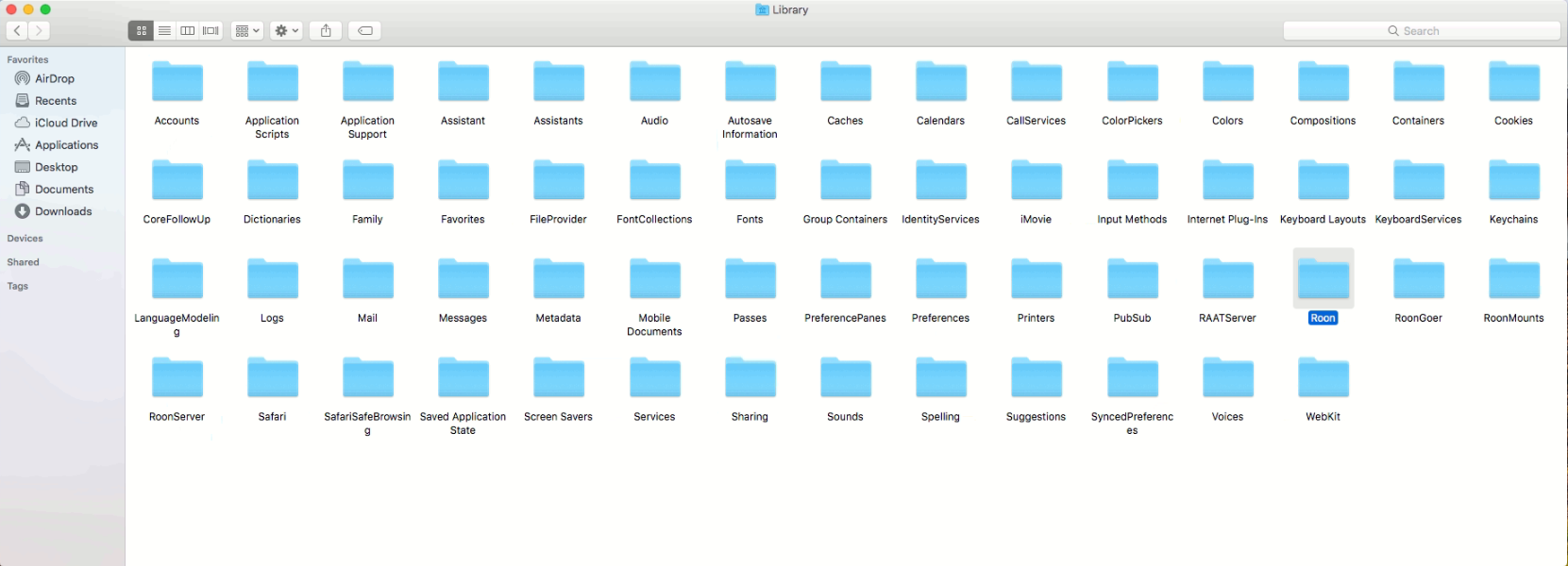This screenshot has width=1568, height=566.
Task: Select the highlighted Roon folder
Action: coord(1324,279)
